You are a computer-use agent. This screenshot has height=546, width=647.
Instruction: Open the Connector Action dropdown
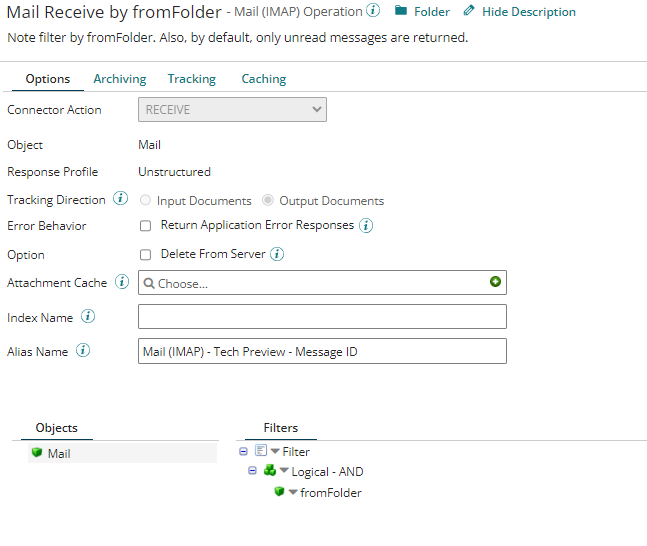point(232,110)
